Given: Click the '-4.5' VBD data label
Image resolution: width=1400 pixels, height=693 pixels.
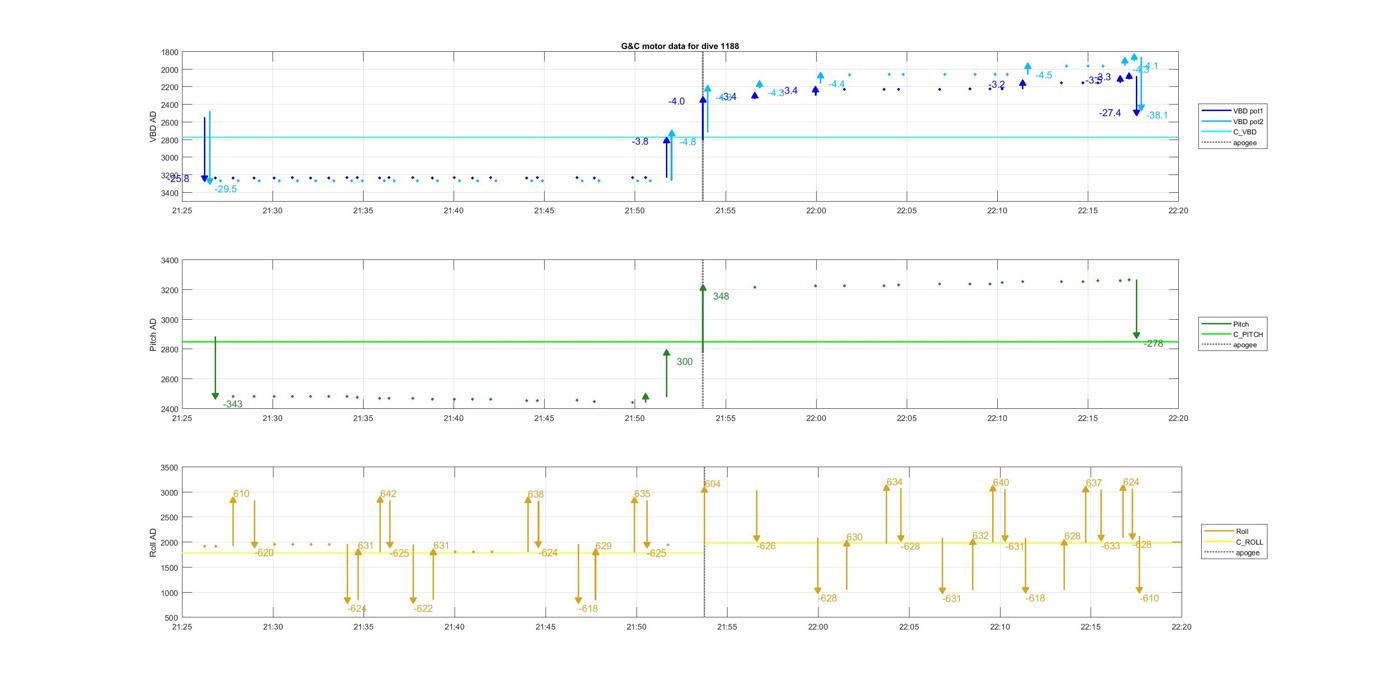Looking at the screenshot, I should pyautogui.click(x=1044, y=75).
